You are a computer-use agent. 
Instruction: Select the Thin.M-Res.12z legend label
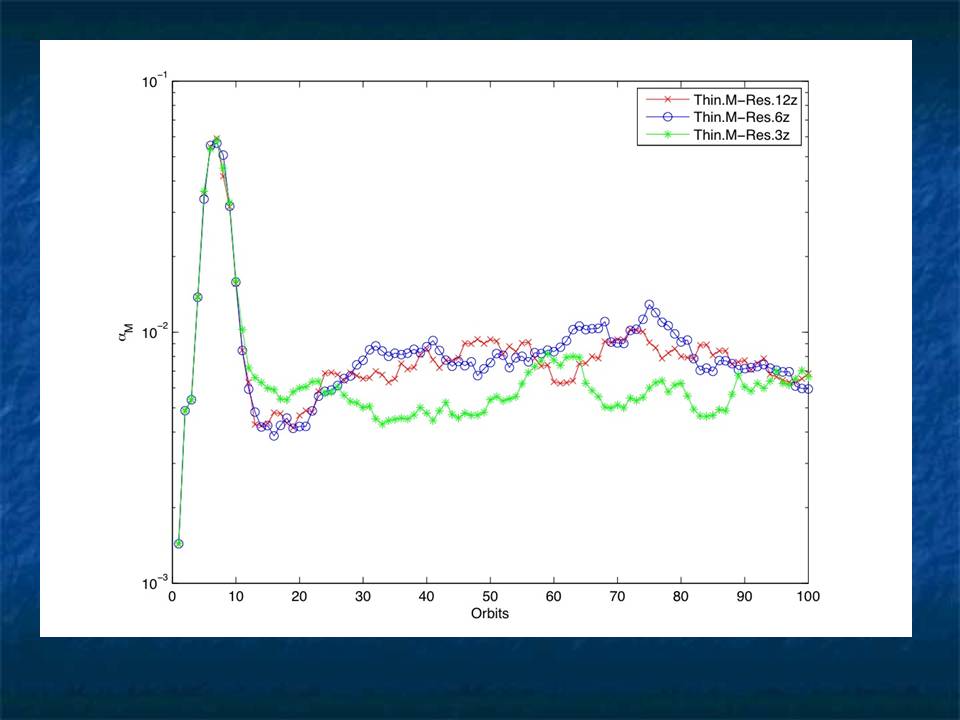[x=745, y=101]
